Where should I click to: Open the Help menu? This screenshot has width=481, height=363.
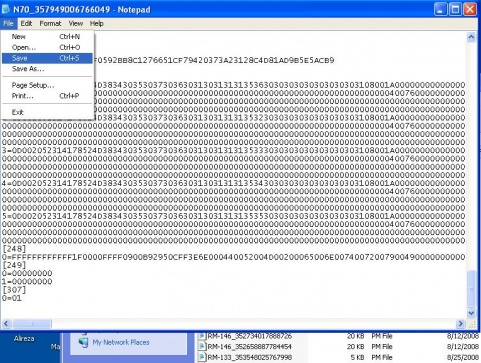click(x=97, y=23)
